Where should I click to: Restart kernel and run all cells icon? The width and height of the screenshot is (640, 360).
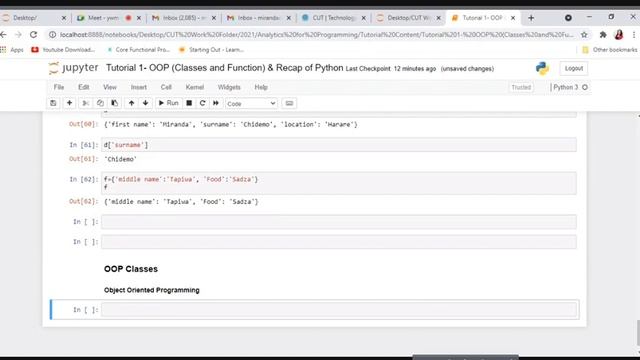pos(216,103)
